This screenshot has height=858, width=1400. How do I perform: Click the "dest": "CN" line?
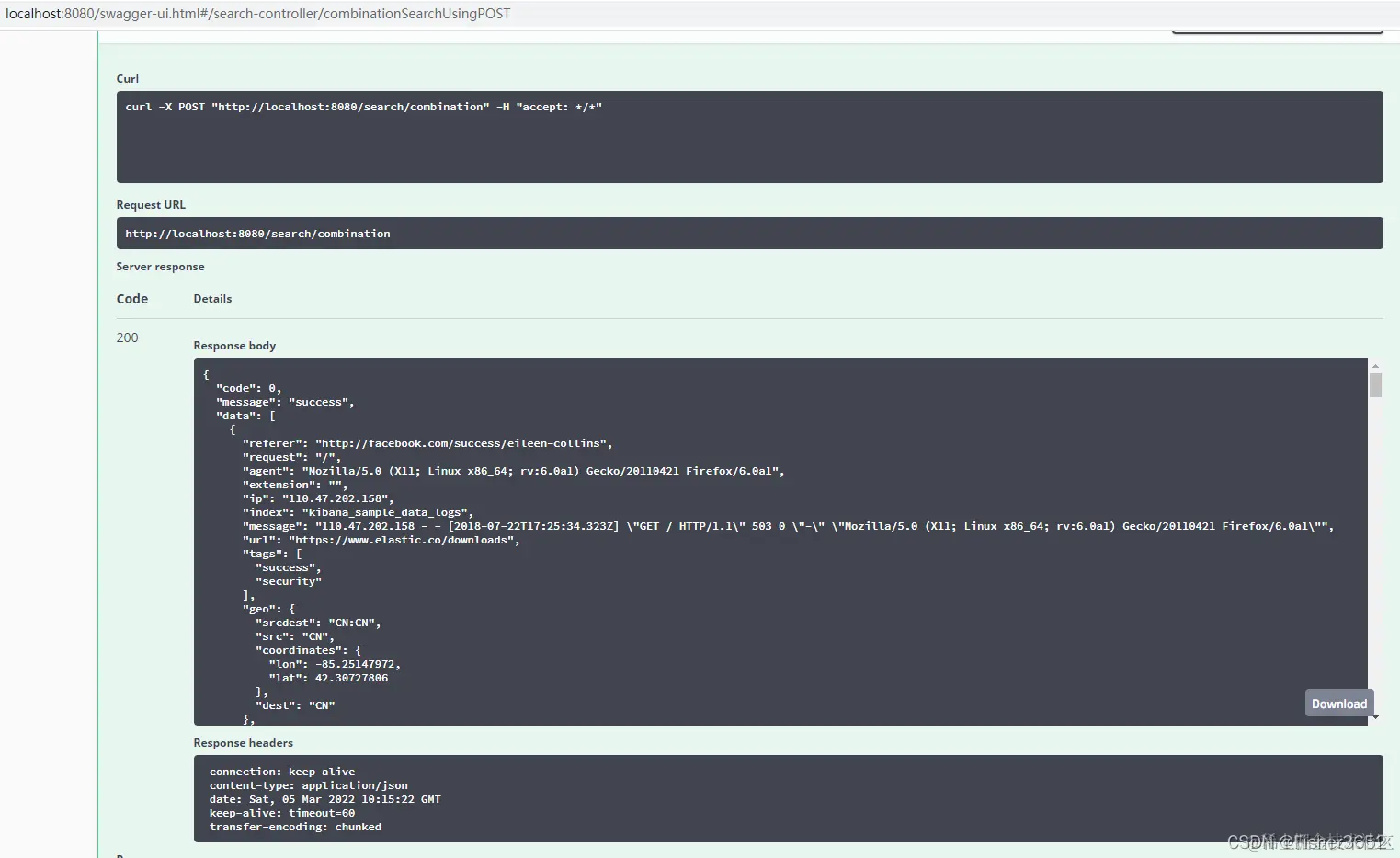pyautogui.click(x=295, y=705)
